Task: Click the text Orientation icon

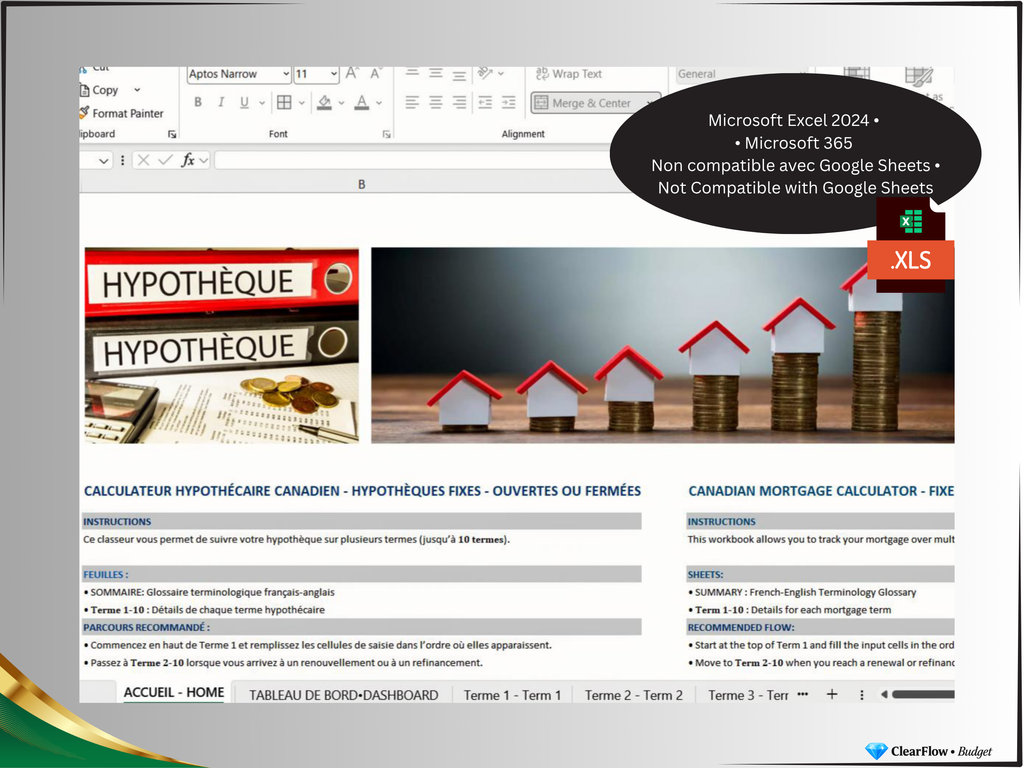Action: click(x=485, y=73)
